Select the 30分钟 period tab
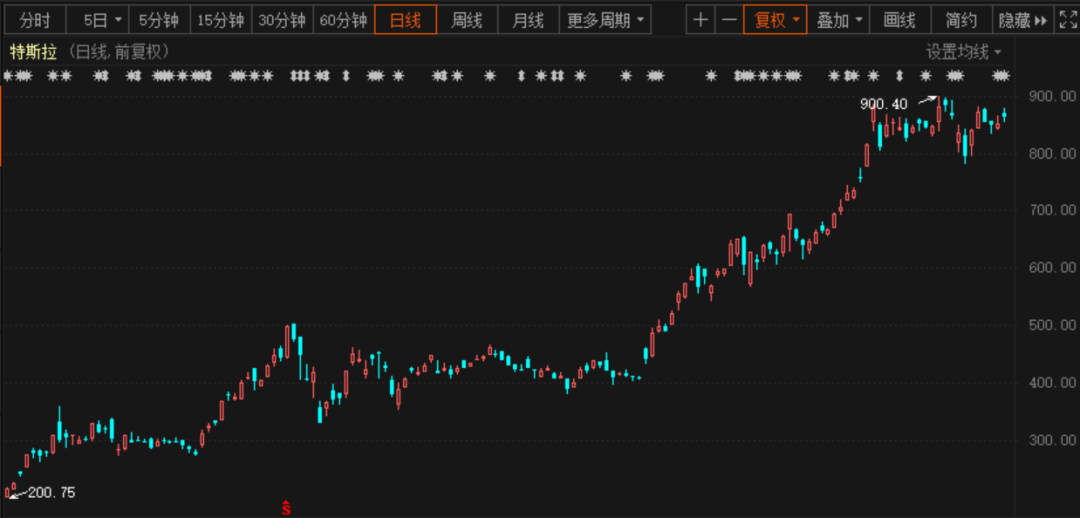1080x518 pixels. click(282, 20)
